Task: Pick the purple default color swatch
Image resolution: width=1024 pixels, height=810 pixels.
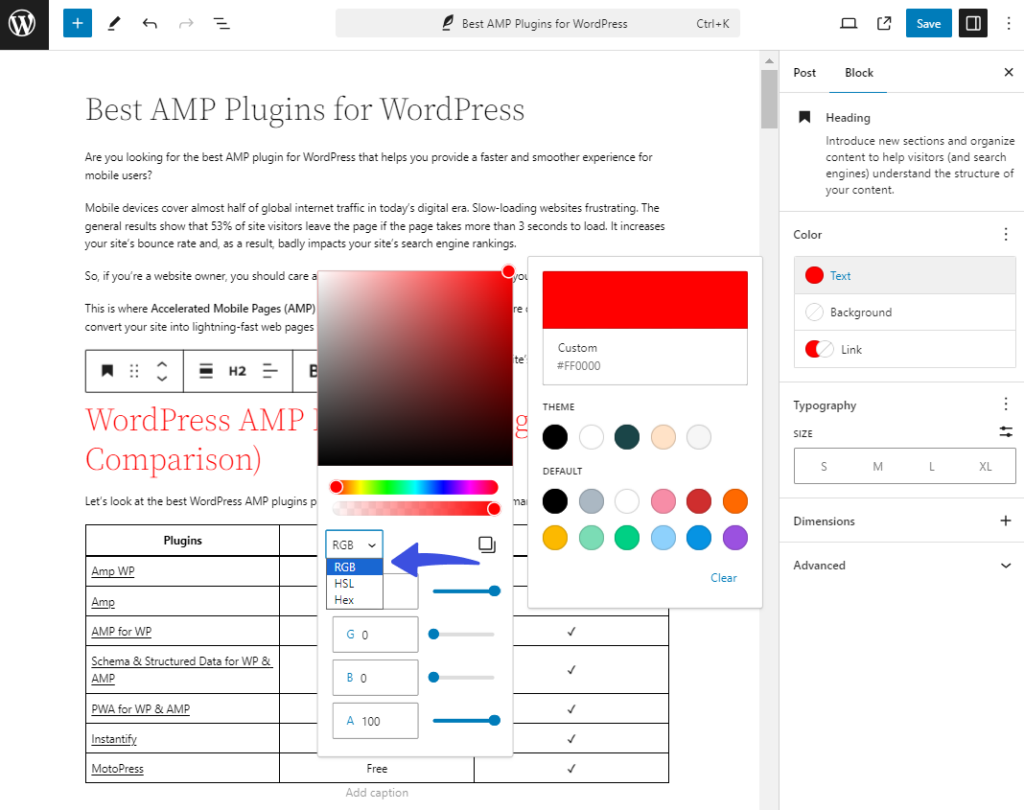Action: (x=735, y=538)
